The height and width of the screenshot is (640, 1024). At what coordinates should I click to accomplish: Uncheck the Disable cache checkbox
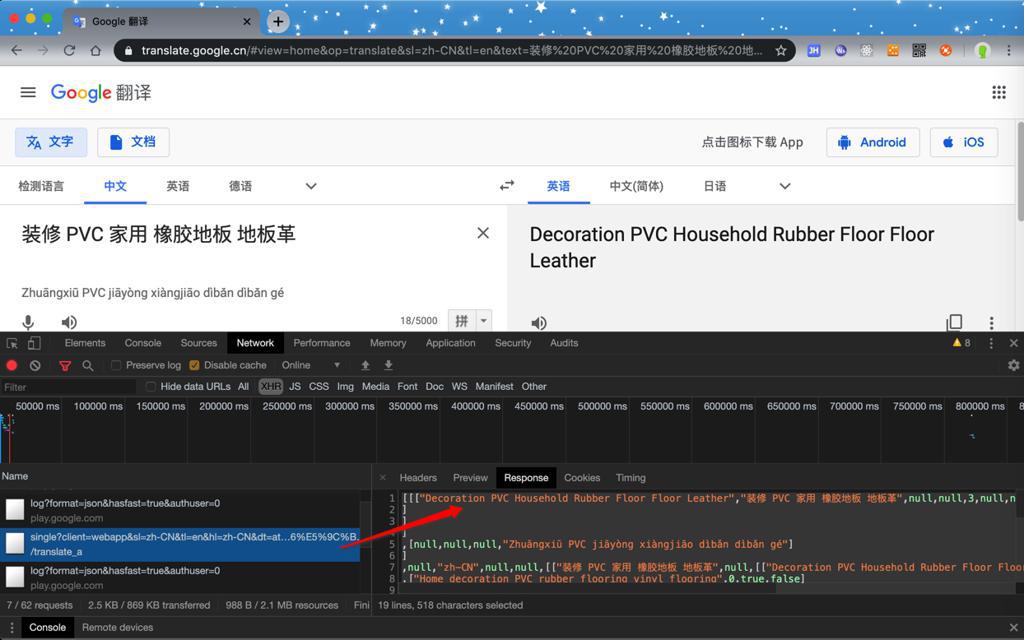point(194,365)
